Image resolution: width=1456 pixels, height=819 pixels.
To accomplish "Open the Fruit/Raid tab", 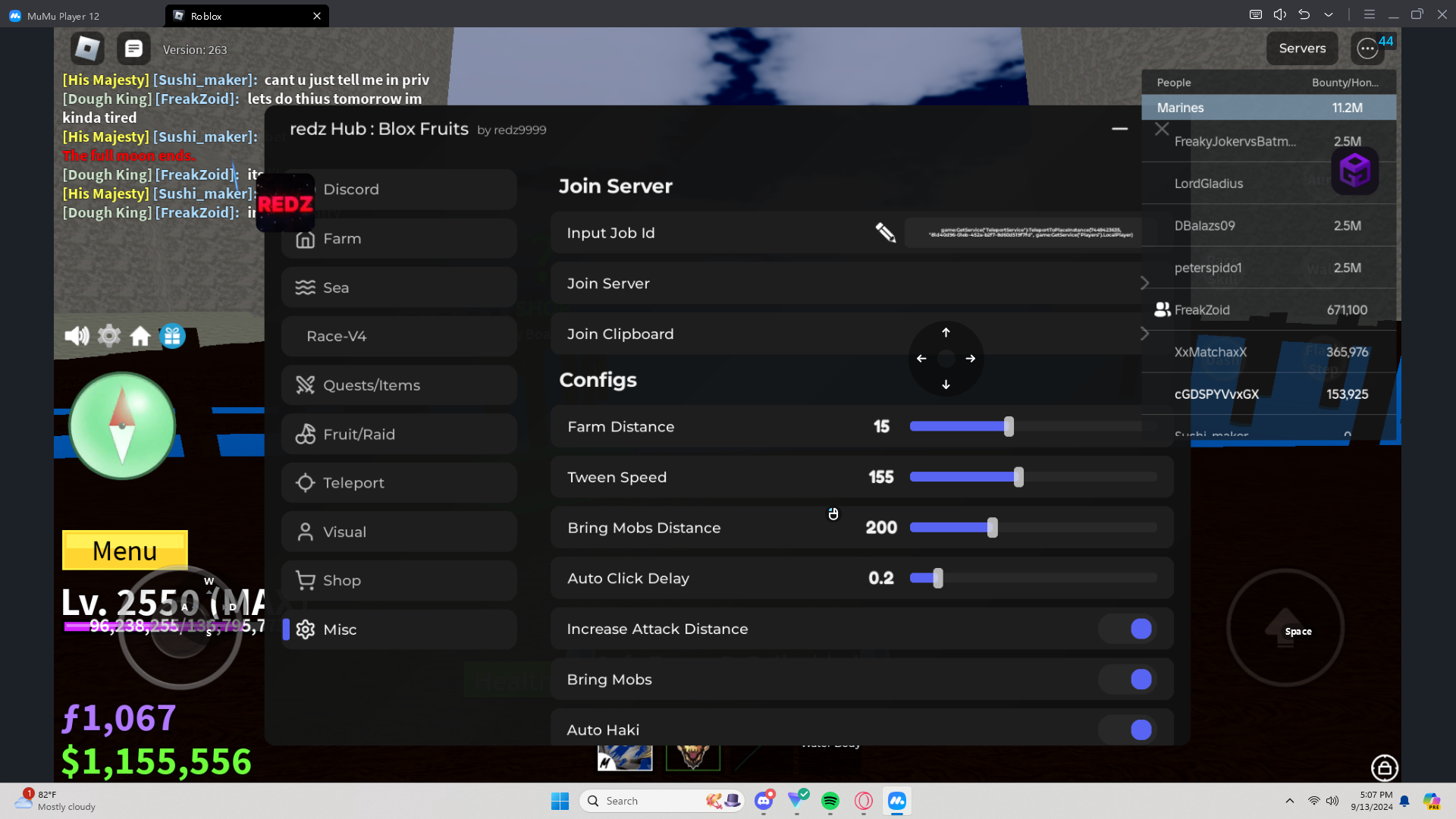I will click(x=399, y=435).
